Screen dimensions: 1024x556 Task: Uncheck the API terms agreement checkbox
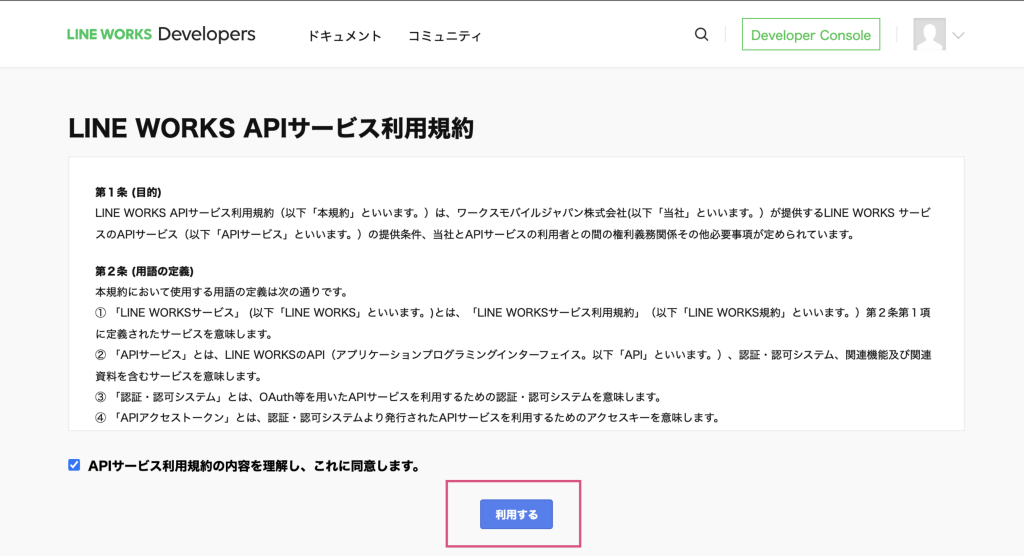click(x=74, y=465)
